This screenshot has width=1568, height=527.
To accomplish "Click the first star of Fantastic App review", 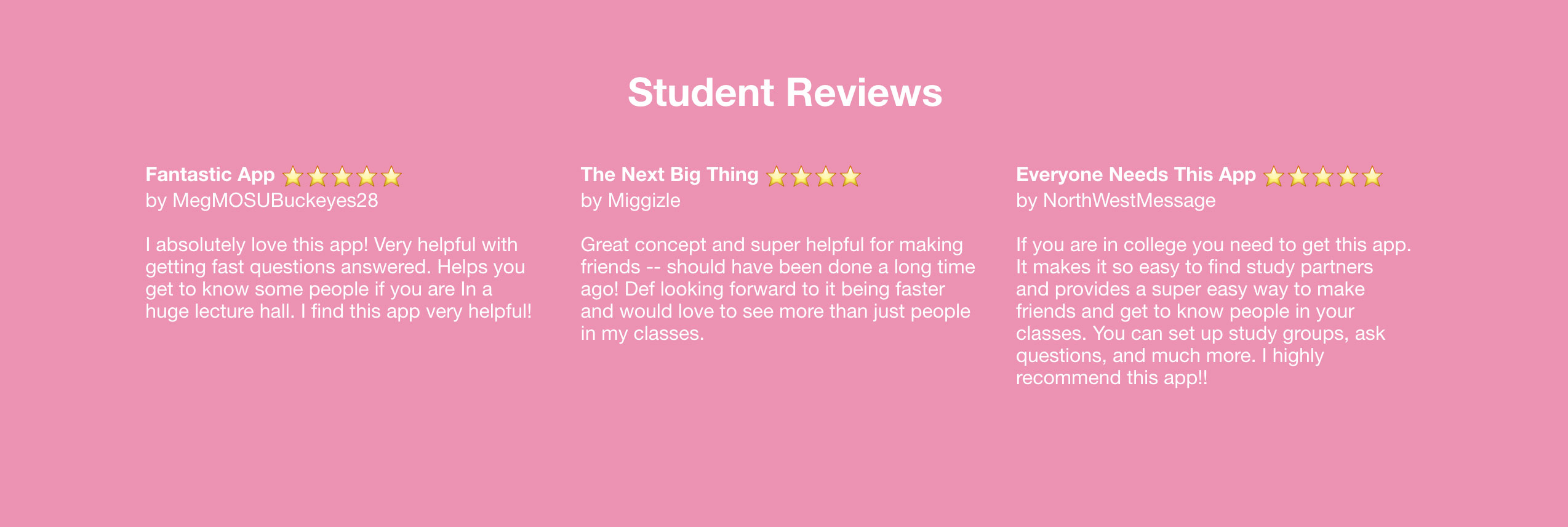I will coord(293,177).
